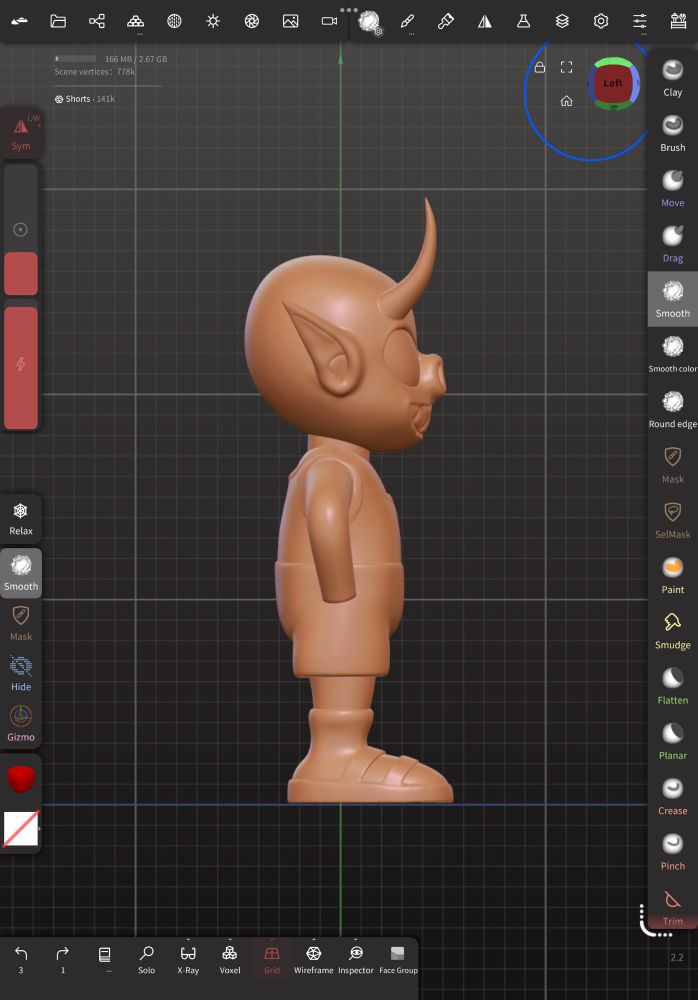Toggle X-Ray view
This screenshot has width=698, height=1000.
[x=188, y=959]
